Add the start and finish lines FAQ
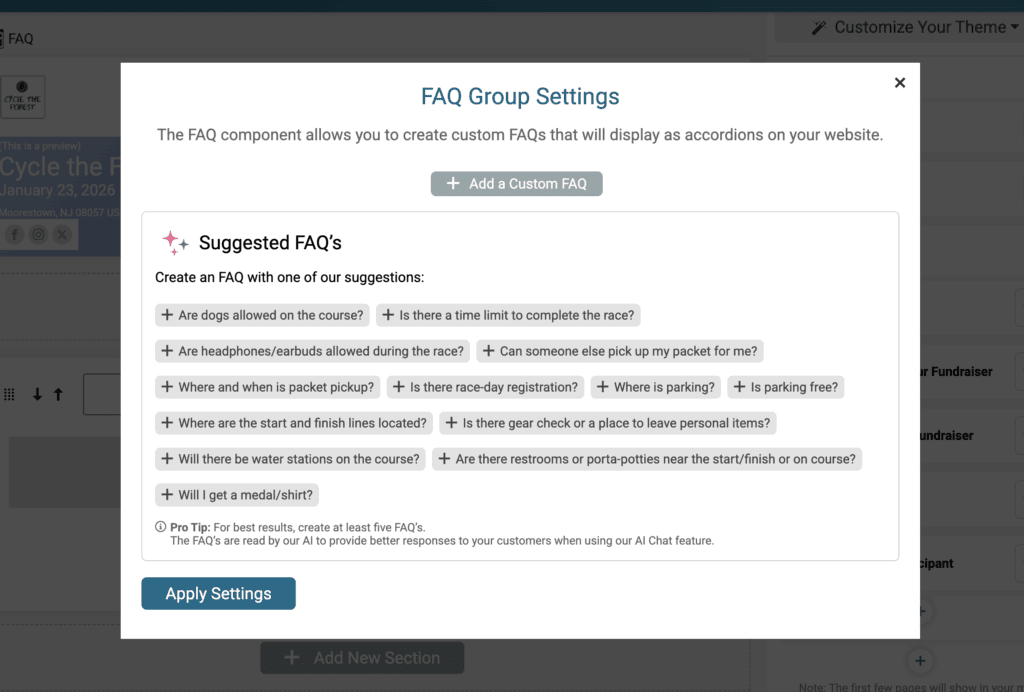 pyautogui.click(x=294, y=423)
